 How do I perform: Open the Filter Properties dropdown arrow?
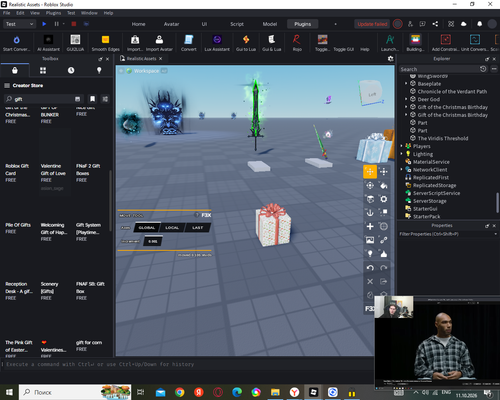click(495, 234)
